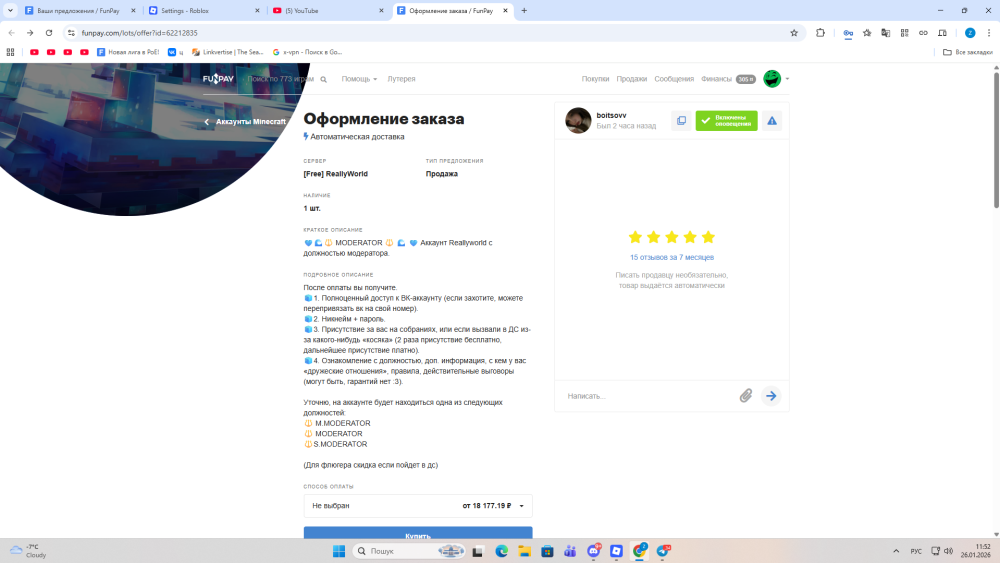The height and width of the screenshot is (563, 1000).
Task: Open seller name boitsovv profile
Action: click(x=611, y=115)
